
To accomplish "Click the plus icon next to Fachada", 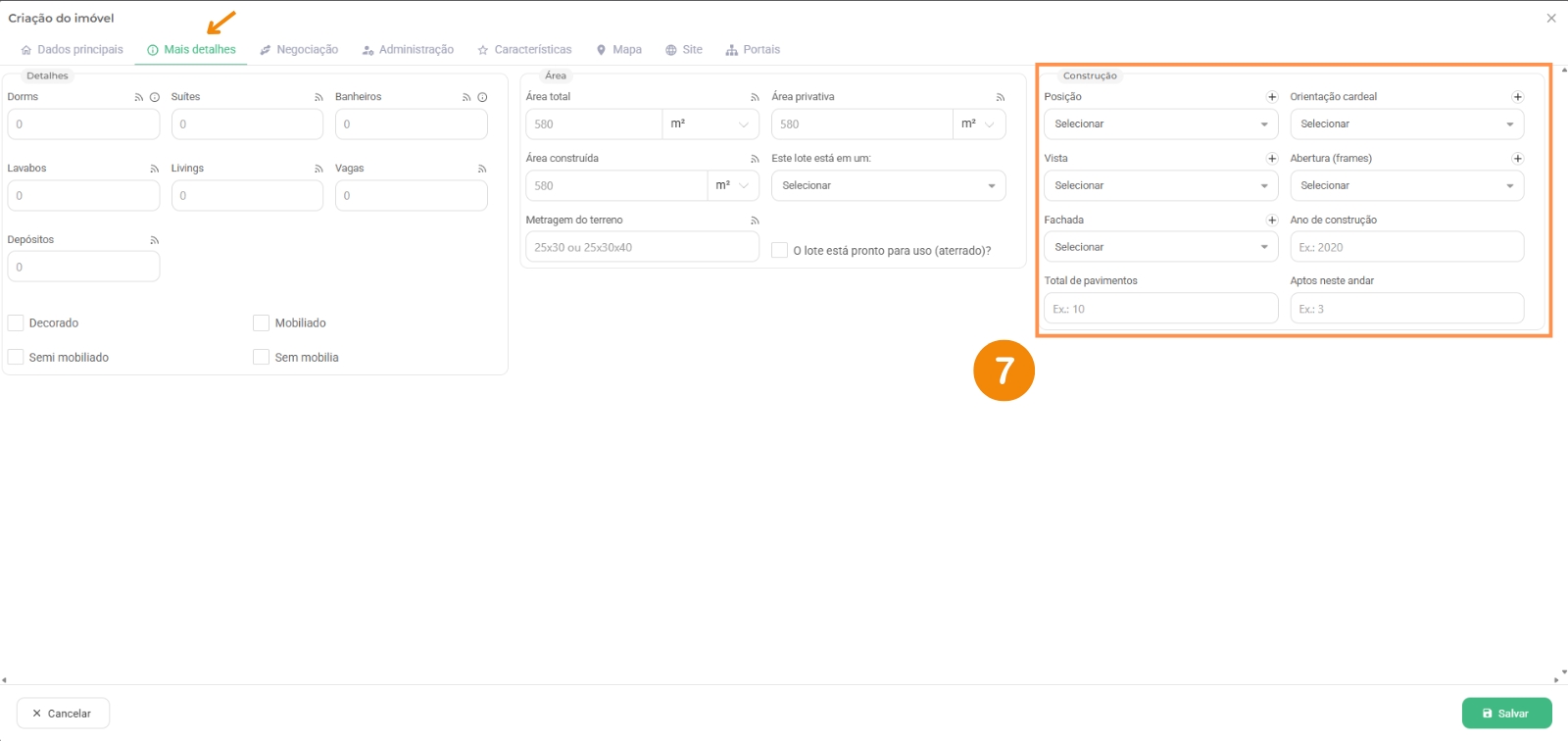I will (1272, 221).
